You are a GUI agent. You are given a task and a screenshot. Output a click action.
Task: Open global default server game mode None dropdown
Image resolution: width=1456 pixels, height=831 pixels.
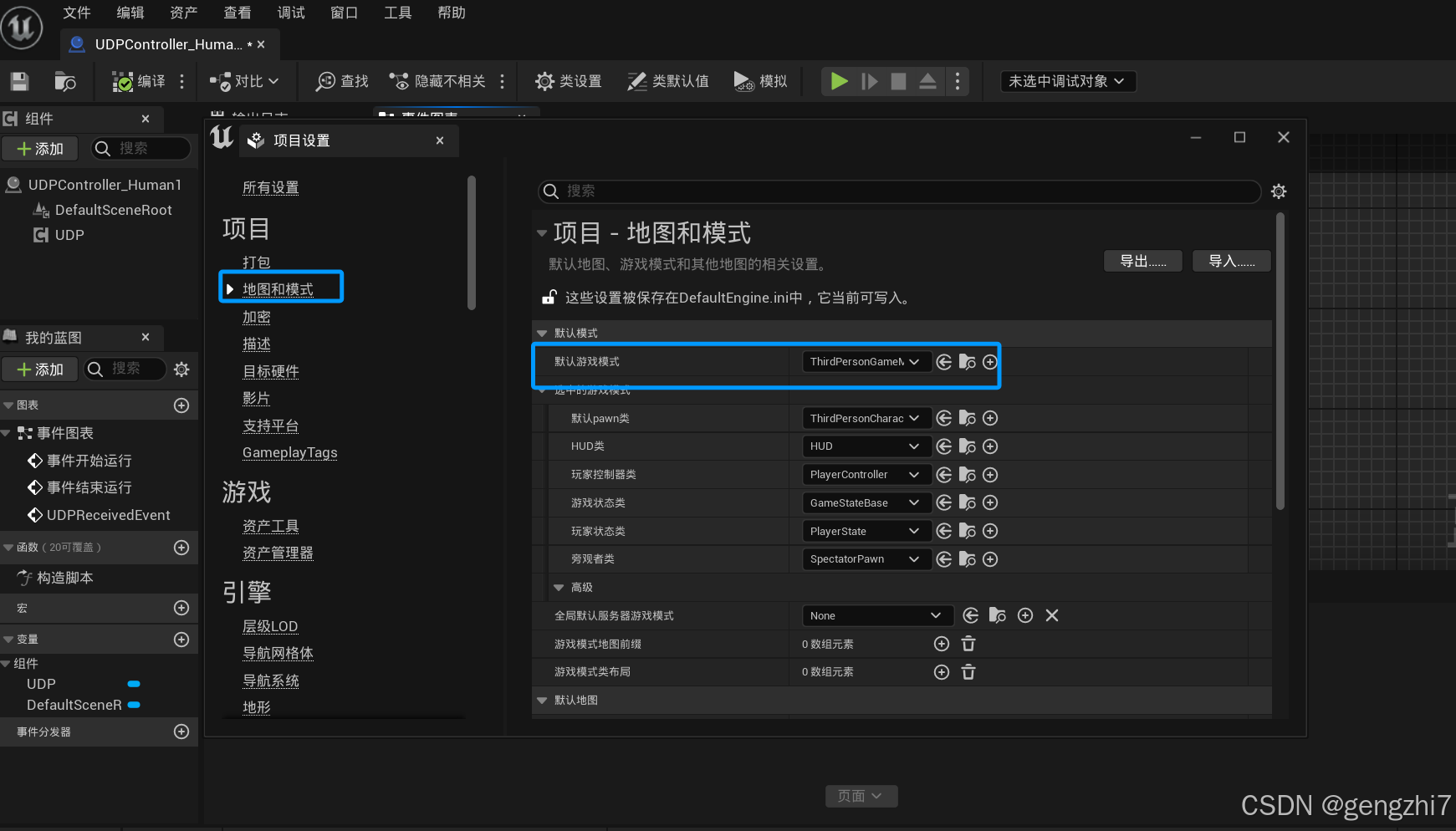click(x=876, y=615)
